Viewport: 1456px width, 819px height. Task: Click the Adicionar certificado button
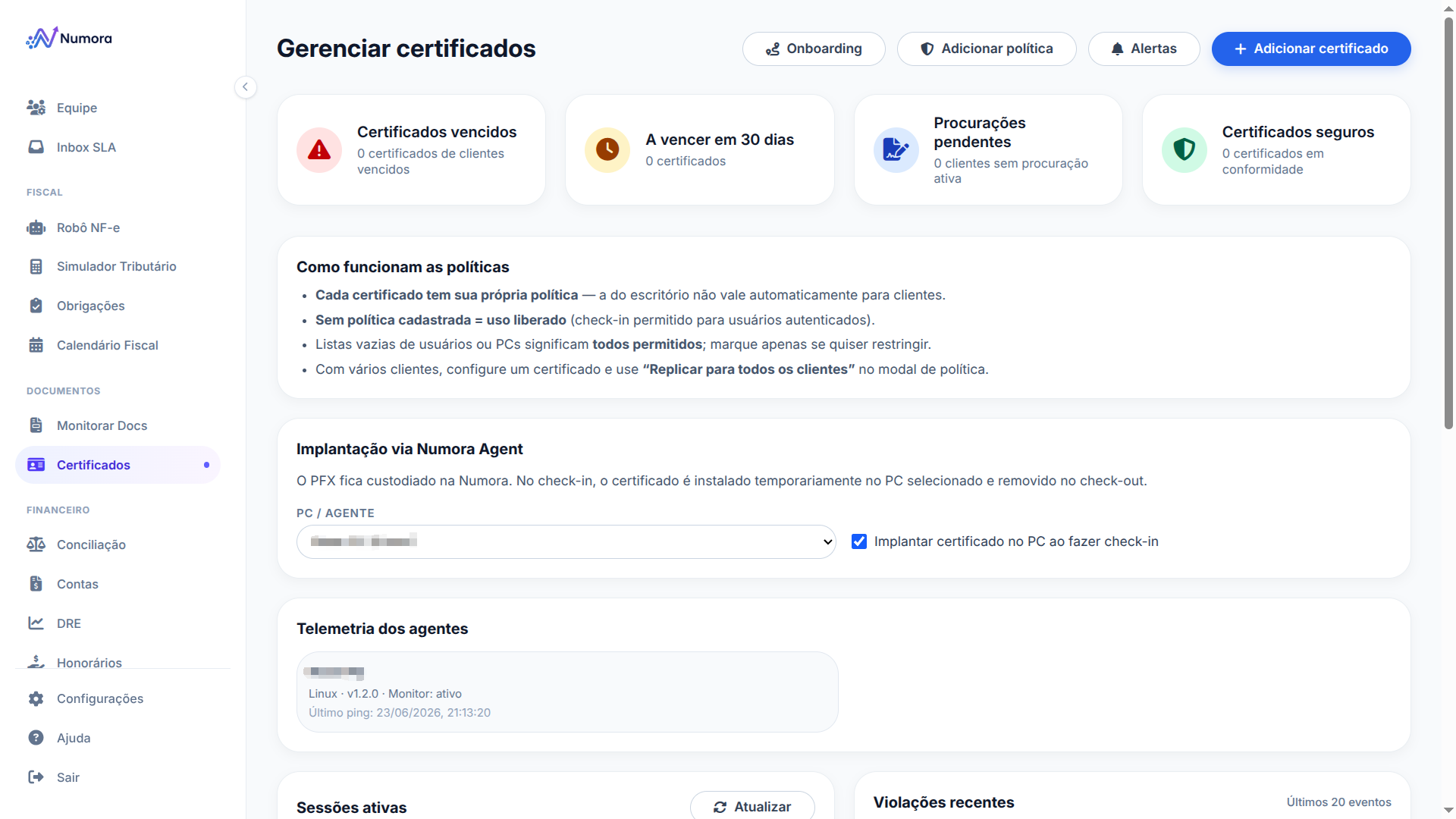pos(1311,49)
